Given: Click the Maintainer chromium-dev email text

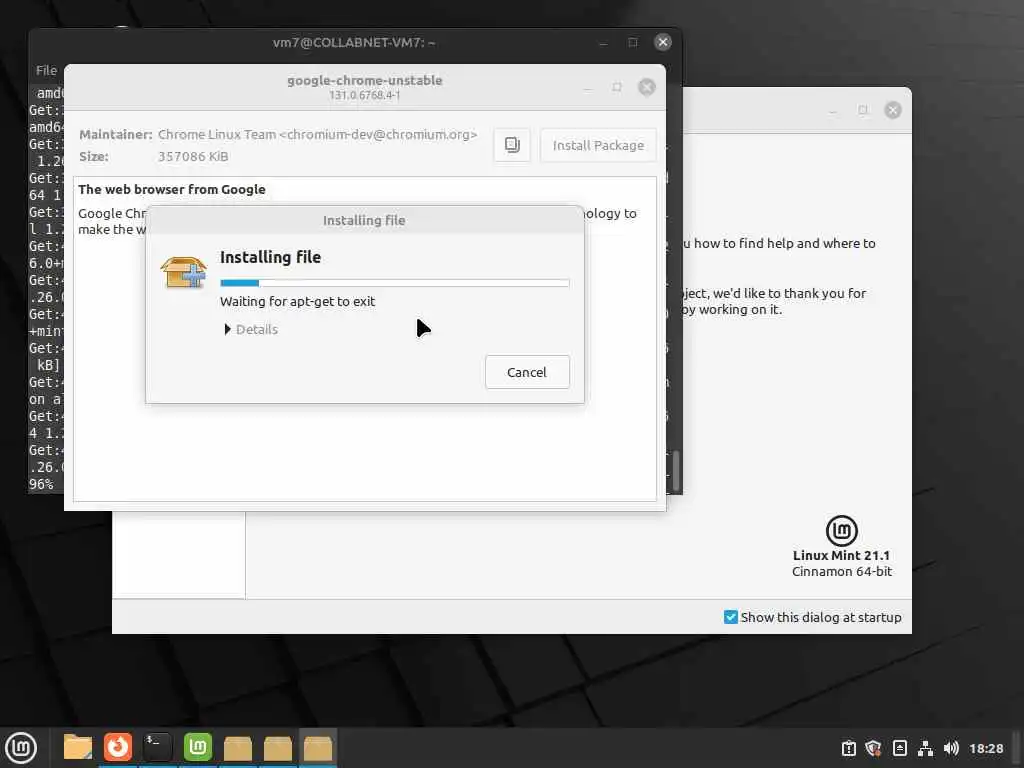Looking at the screenshot, I should (317, 135).
